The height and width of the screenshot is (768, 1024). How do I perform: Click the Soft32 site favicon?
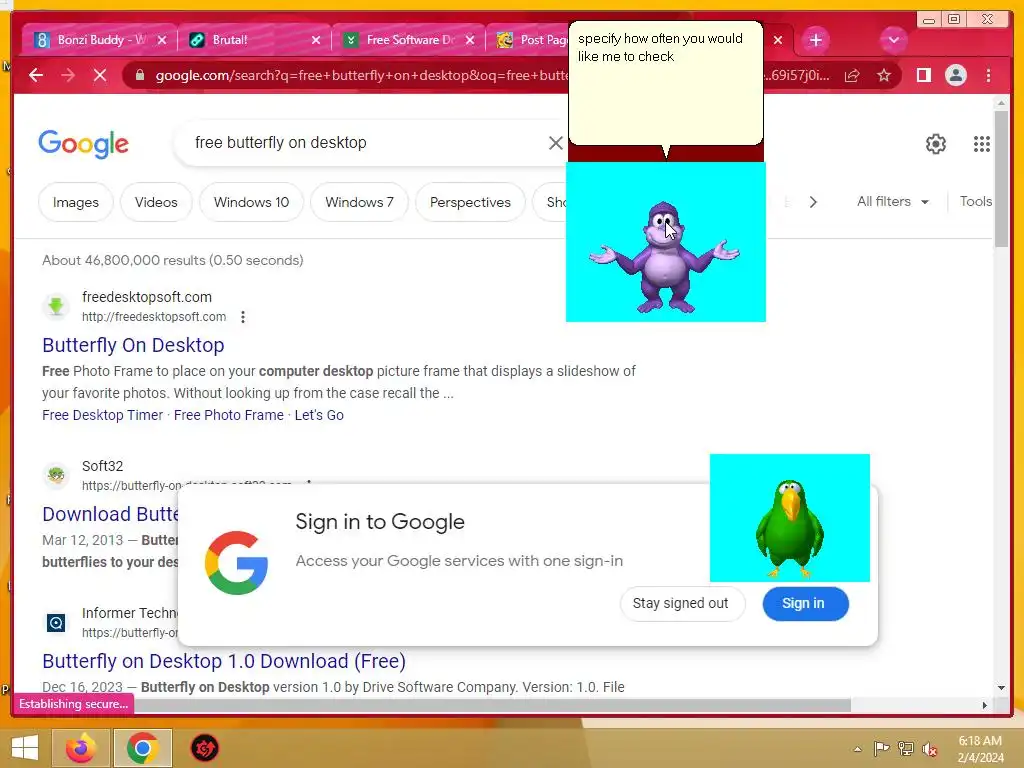[56, 475]
